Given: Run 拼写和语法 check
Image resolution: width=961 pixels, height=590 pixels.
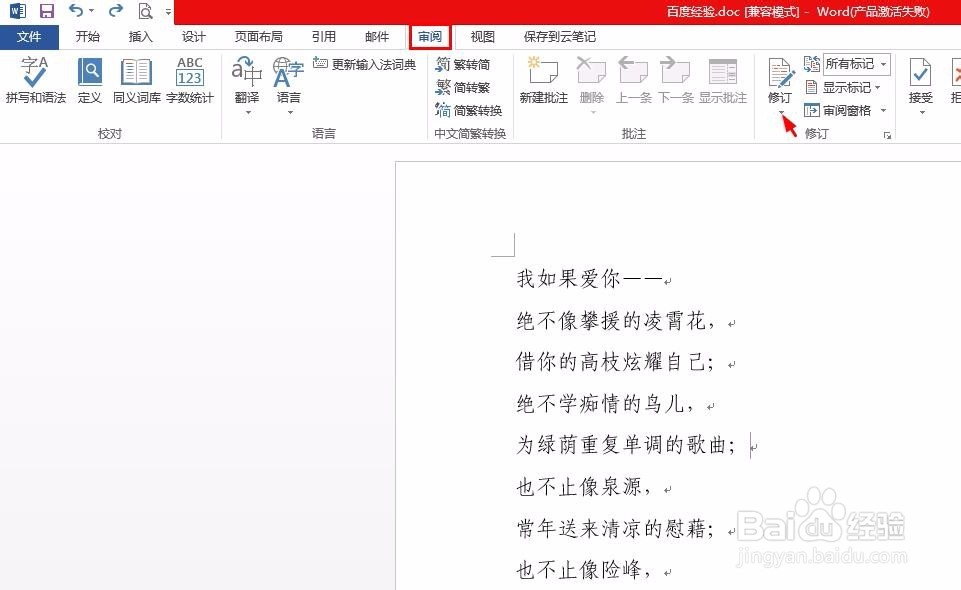Looking at the screenshot, I should [x=36, y=80].
